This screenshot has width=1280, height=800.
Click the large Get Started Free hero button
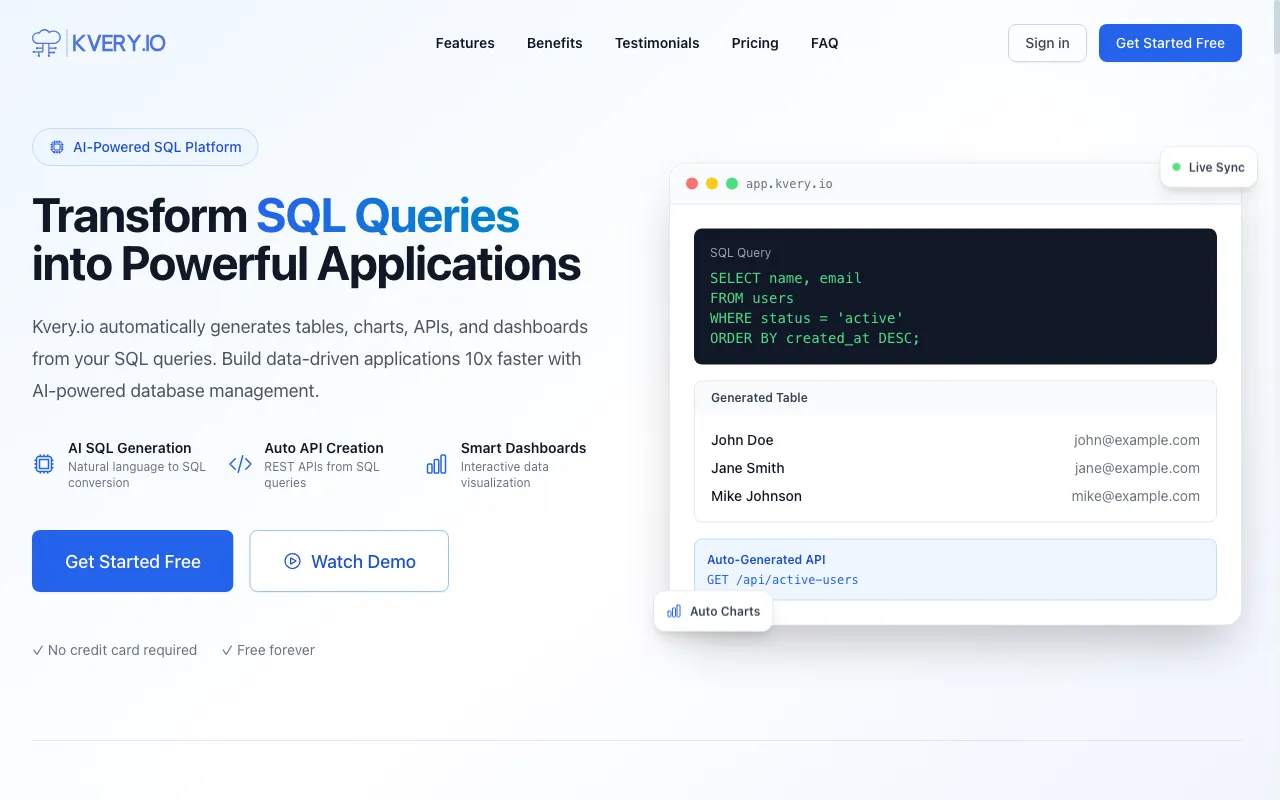point(133,561)
